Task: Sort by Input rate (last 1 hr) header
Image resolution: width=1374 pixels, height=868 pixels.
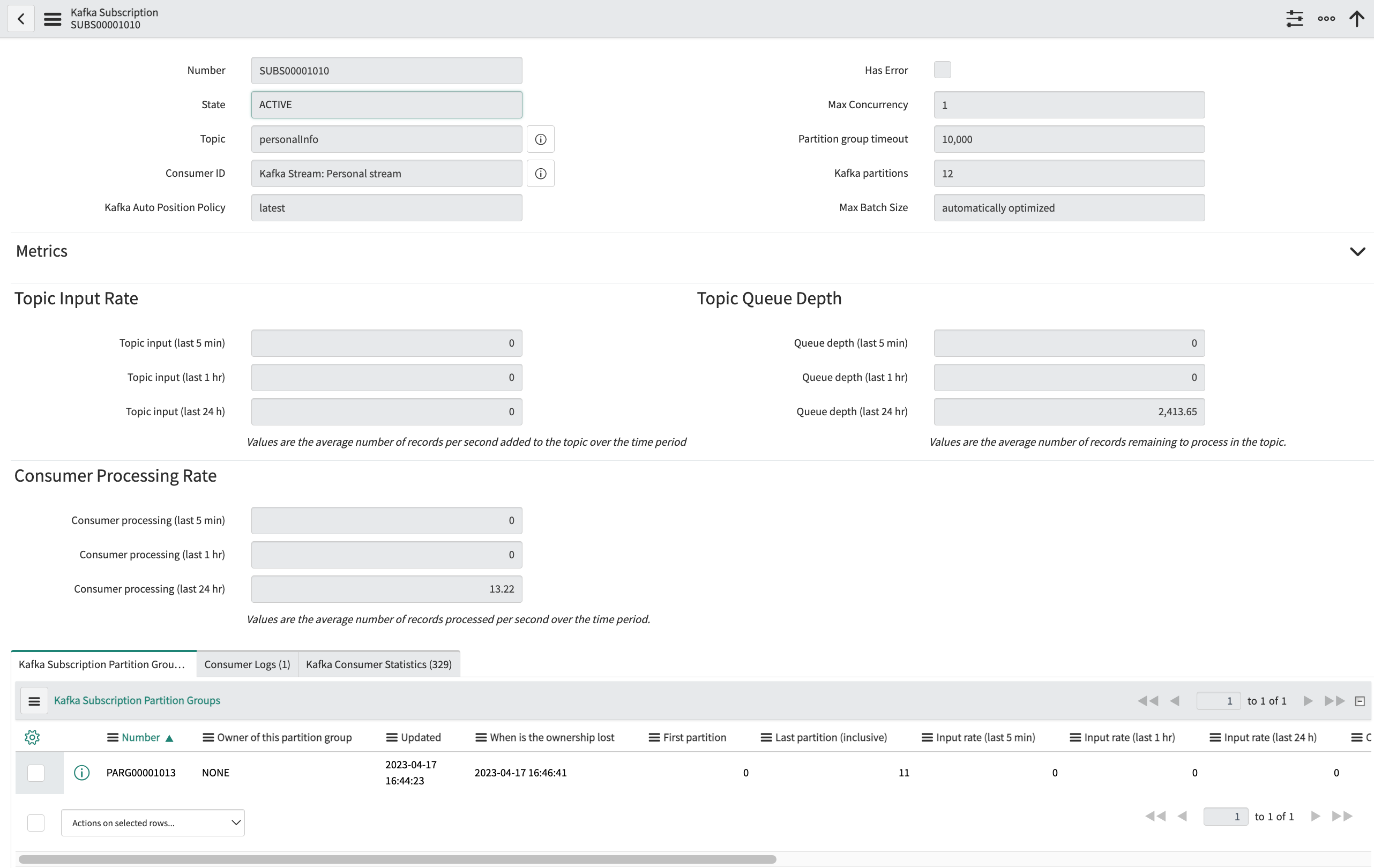Action: click(x=1130, y=737)
